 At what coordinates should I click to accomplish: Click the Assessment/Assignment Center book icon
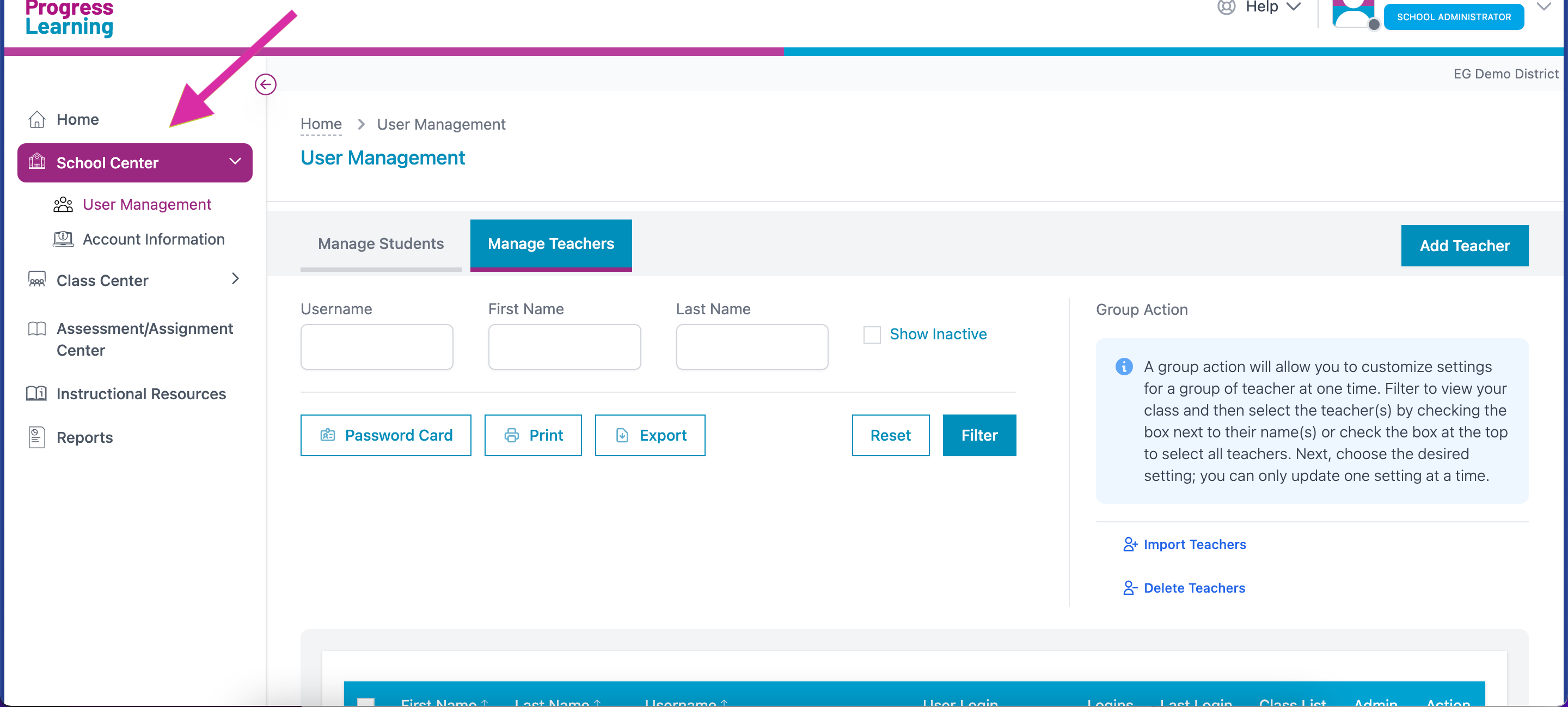36,329
